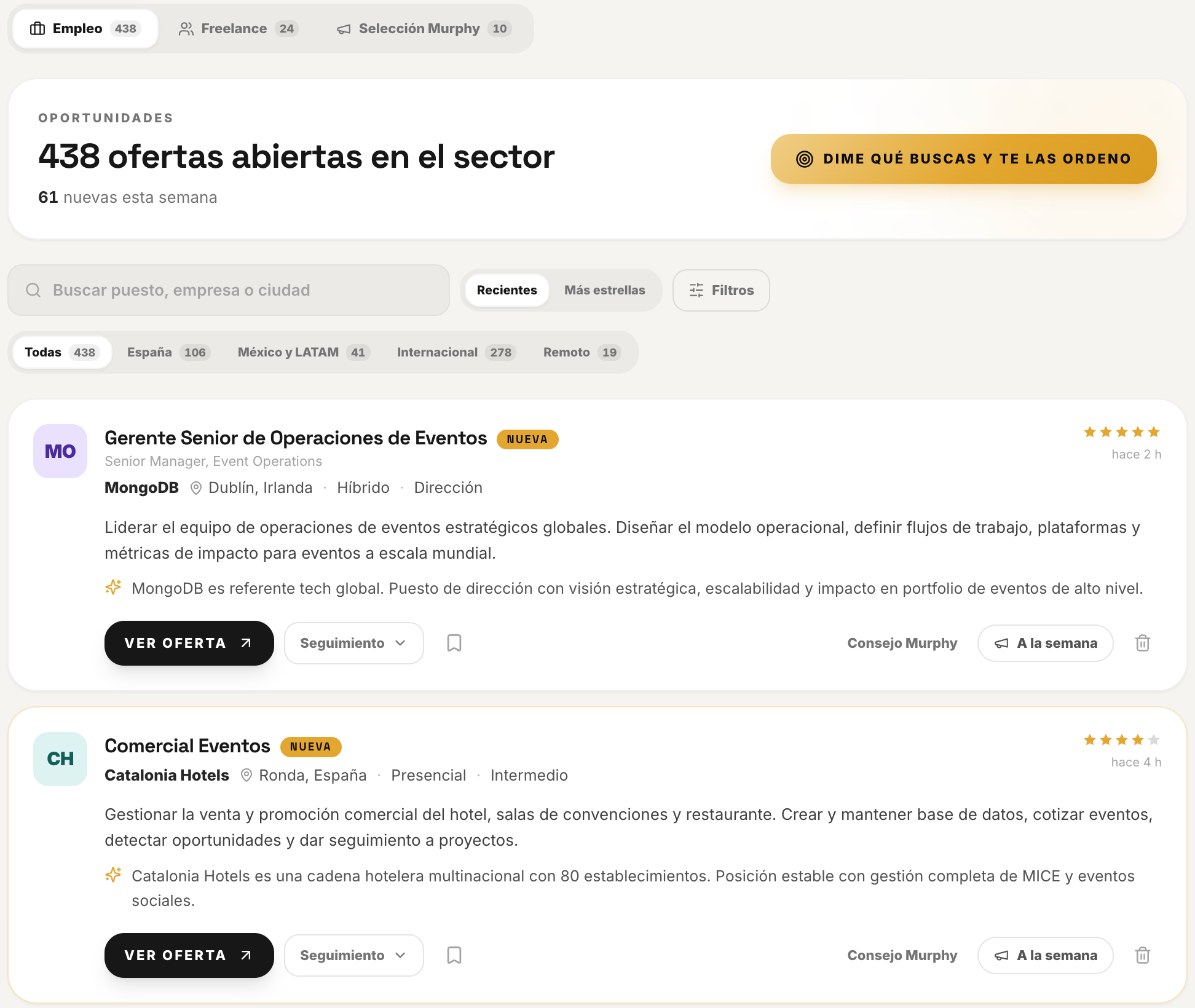The height and width of the screenshot is (1008, 1195).
Task: Open the Selección Murphy tab
Action: click(x=424, y=28)
